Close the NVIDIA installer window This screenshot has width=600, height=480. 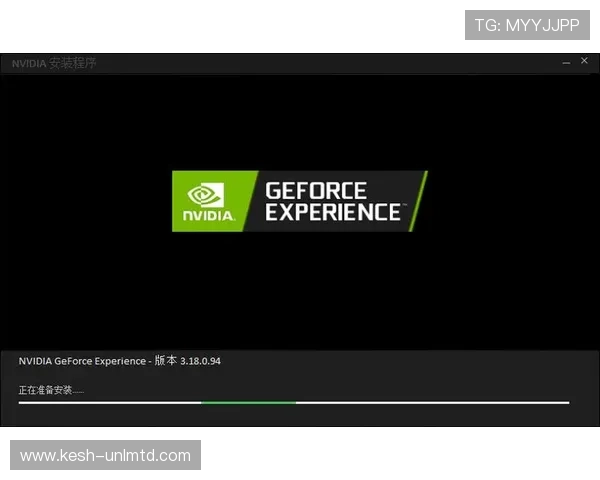pos(585,62)
